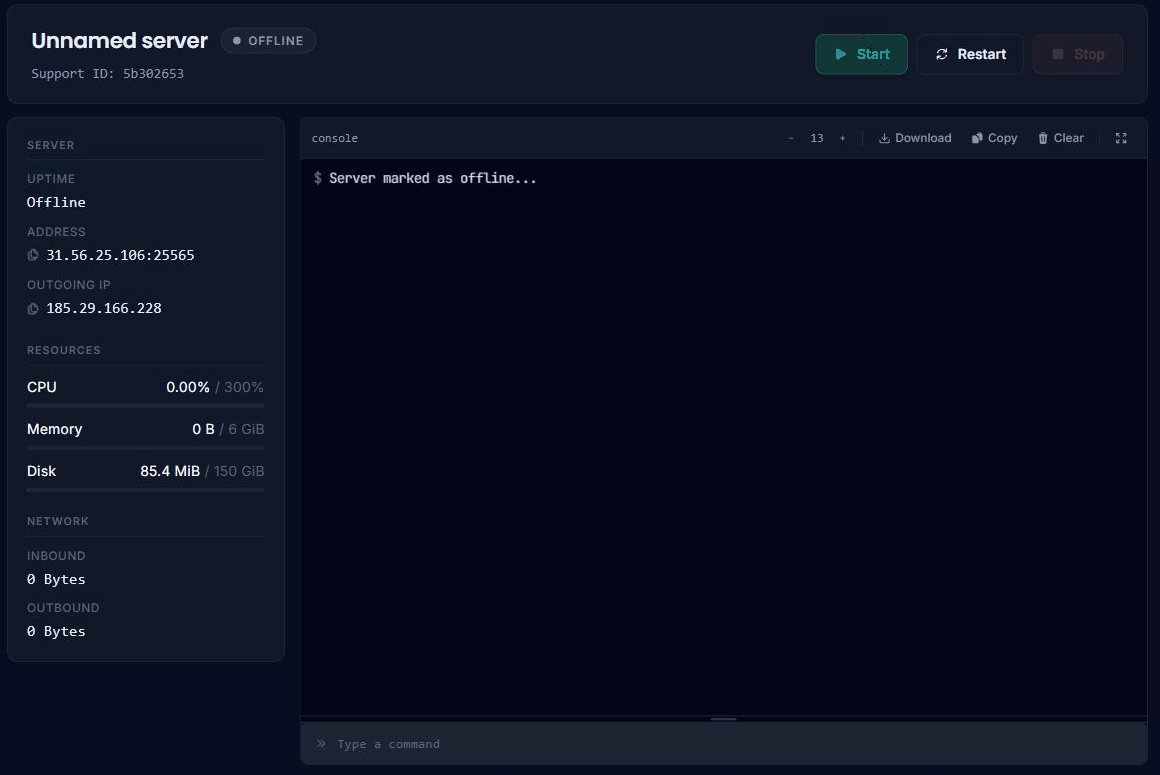Image resolution: width=1160 pixels, height=775 pixels.
Task: Decrease console font size with minus
Action: pos(791,138)
